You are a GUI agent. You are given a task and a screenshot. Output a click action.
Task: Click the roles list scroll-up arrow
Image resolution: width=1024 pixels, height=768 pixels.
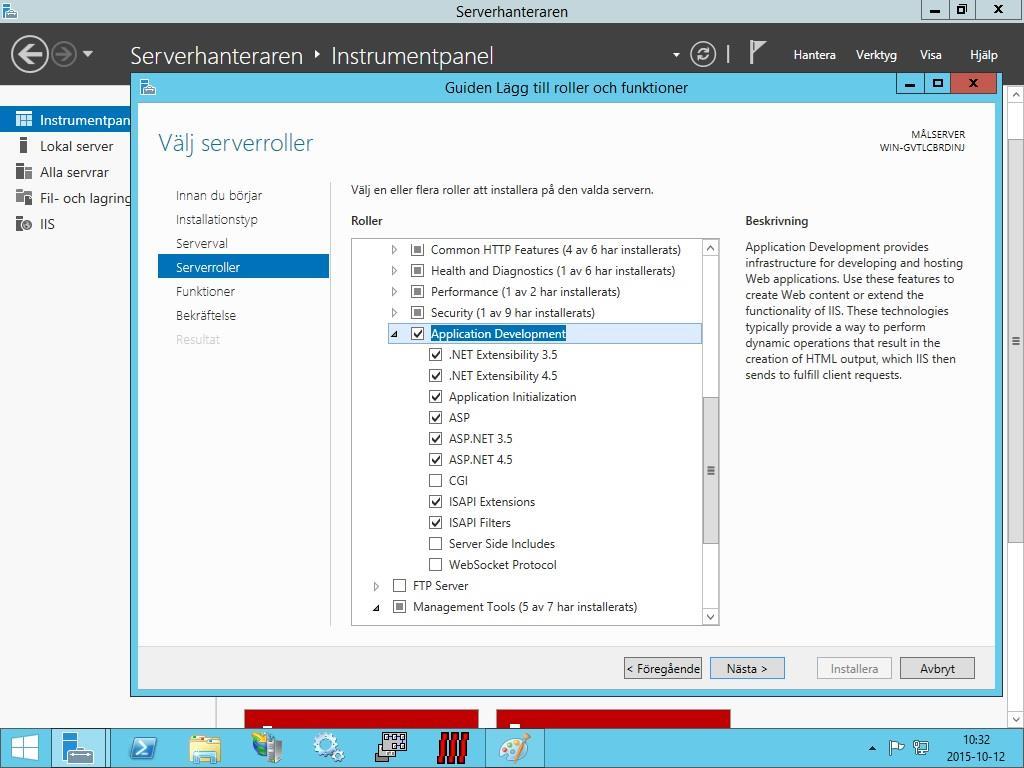pos(711,248)
